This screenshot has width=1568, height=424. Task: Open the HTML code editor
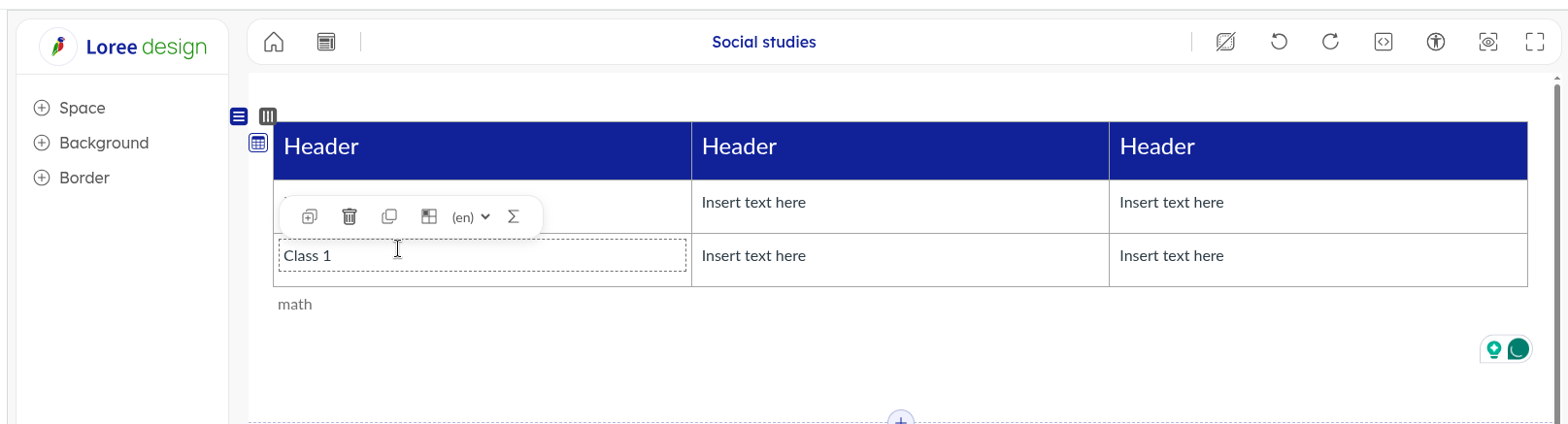[1384, 42]
